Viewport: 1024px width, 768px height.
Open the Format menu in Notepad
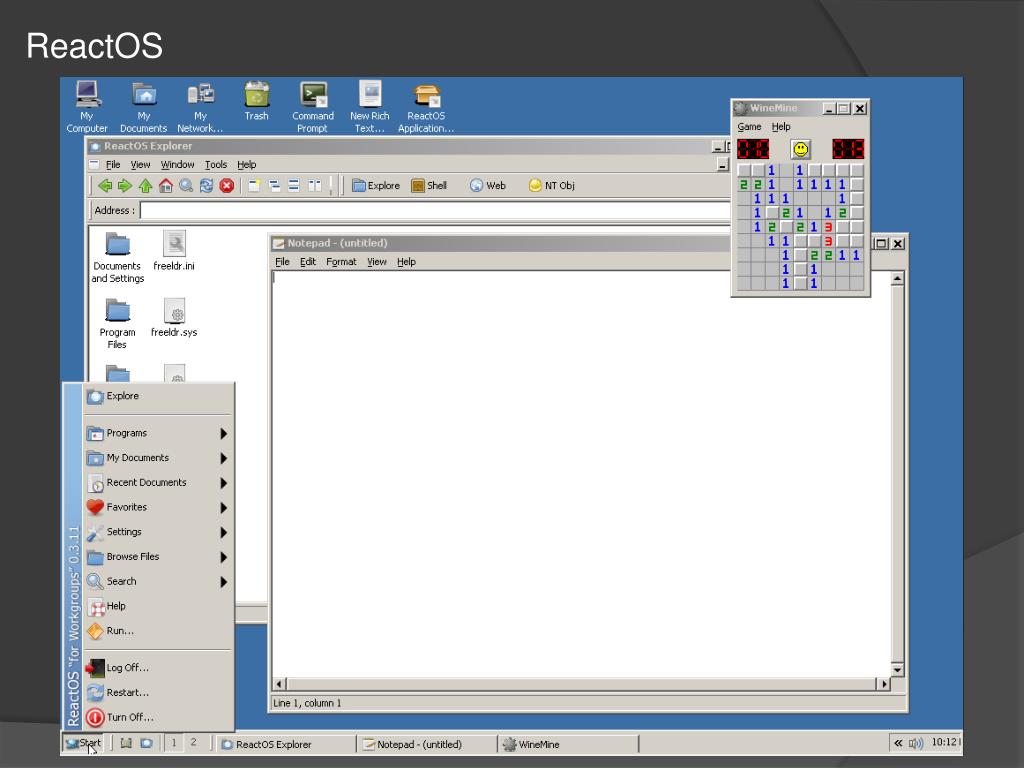342,262
